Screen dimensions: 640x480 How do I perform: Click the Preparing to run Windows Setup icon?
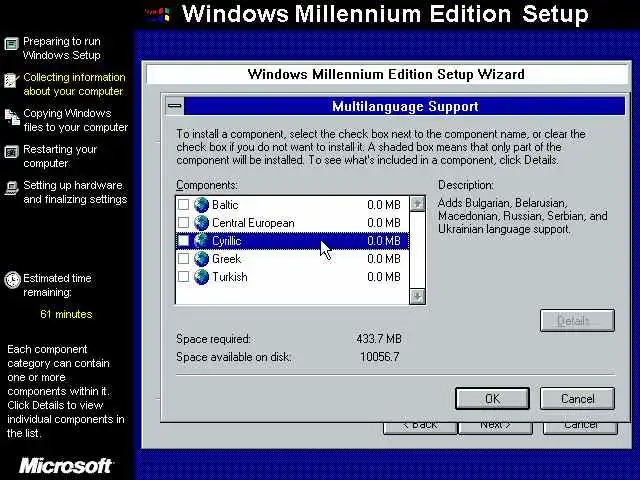click(11, 44)
